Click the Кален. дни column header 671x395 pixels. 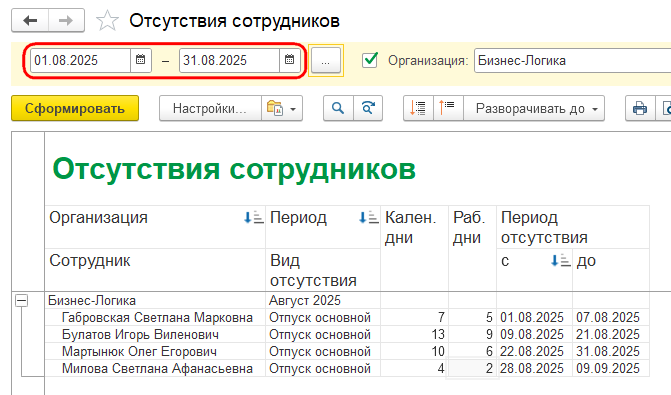click(x=414, y=248)
